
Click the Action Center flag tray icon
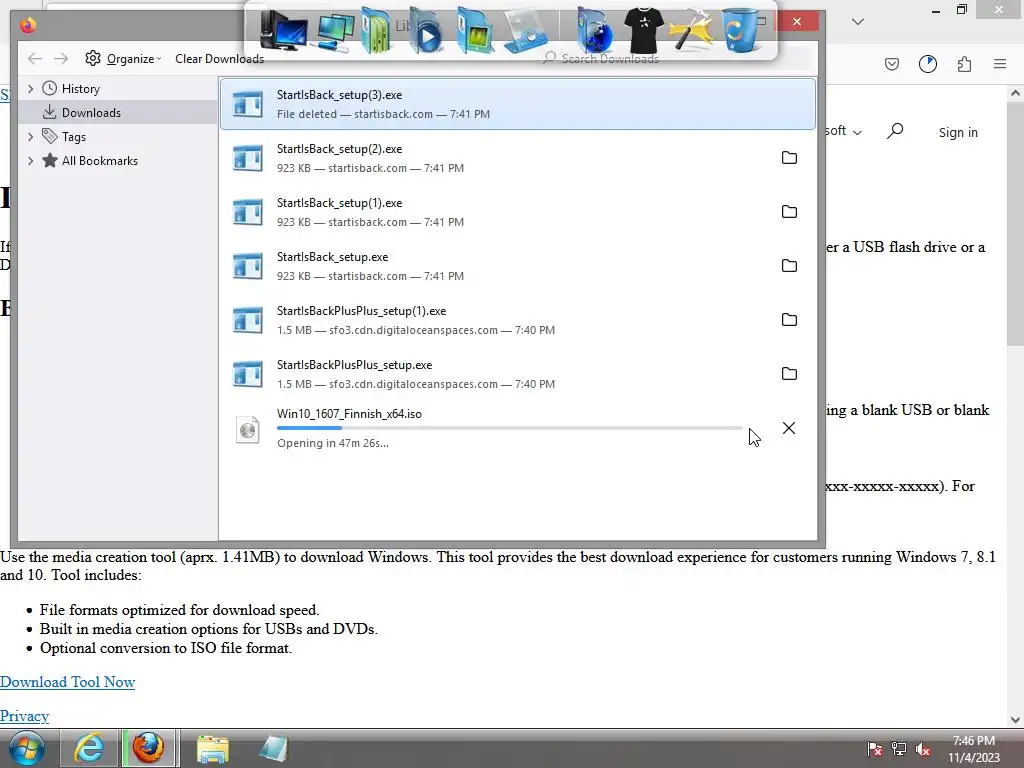[x=874, y=749]
